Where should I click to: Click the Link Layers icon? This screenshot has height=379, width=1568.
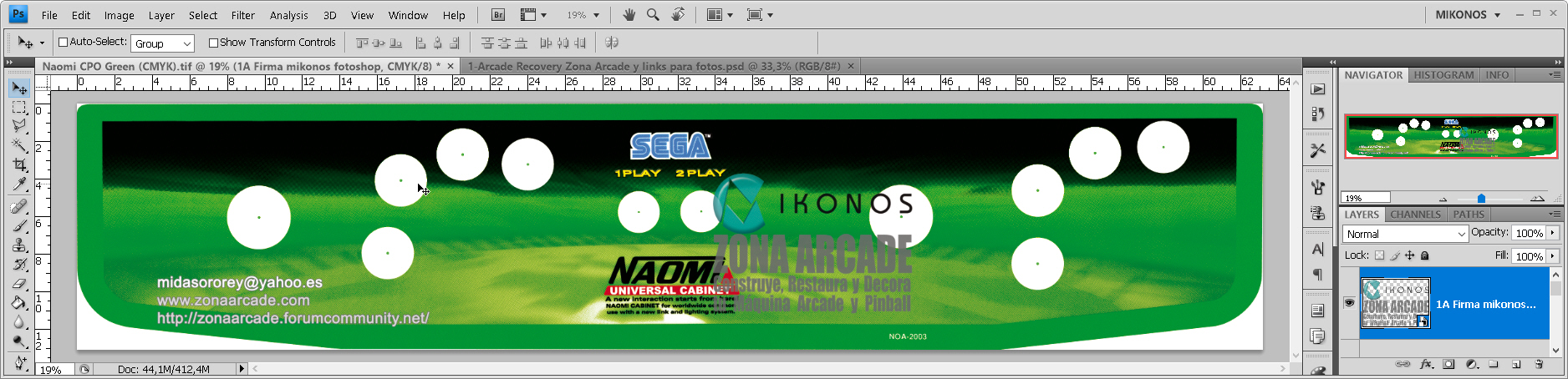[x=1403, y=365]
